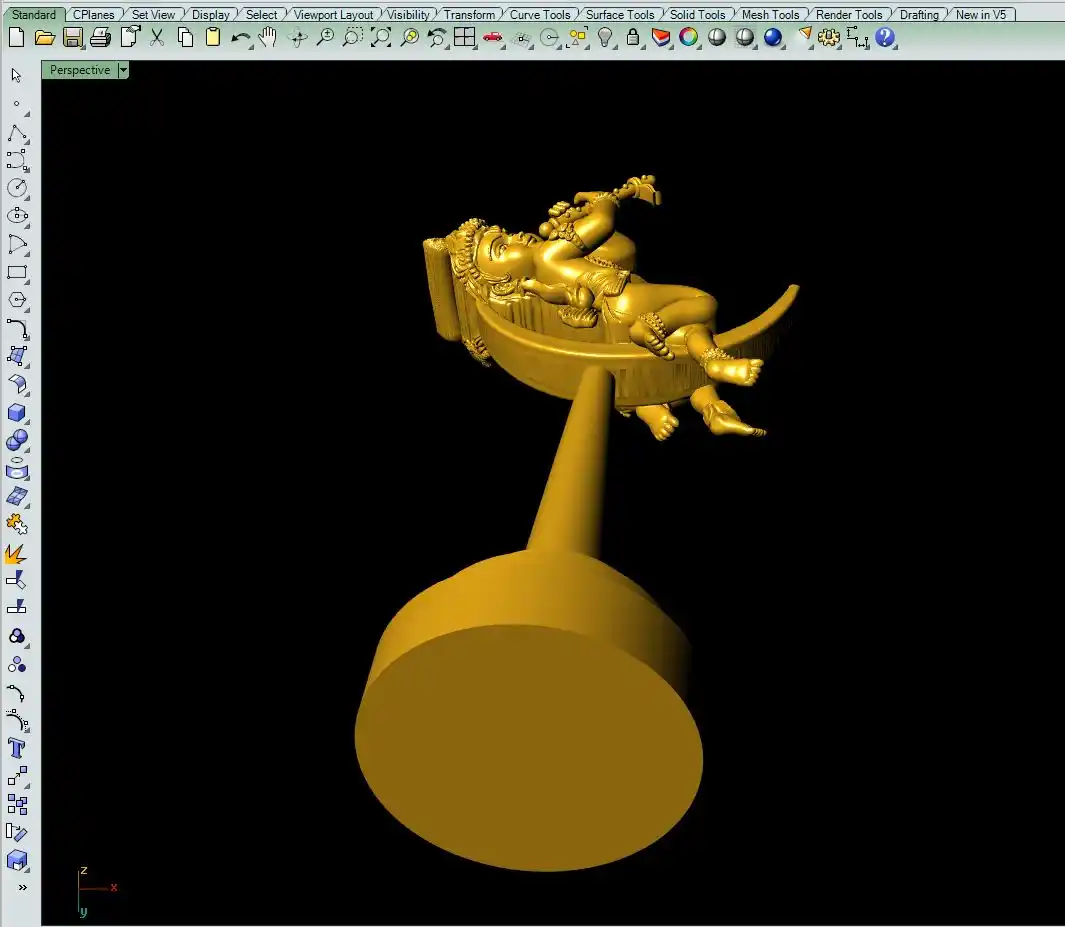This screenshot has width=1065, height=927.
Task: Select the Circle tool
Action: (16, 188)
